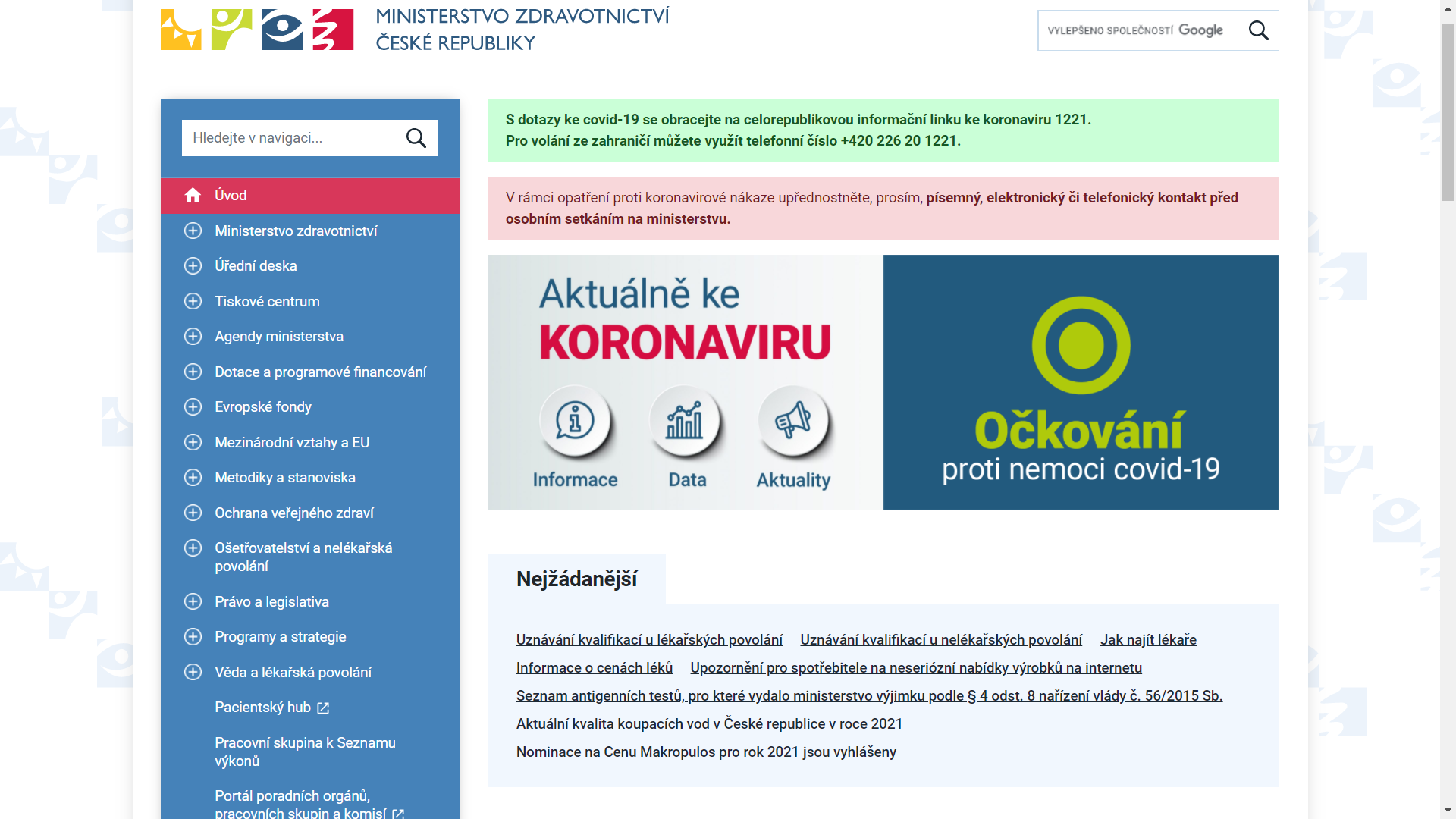1456x819 pixels.
Task: Open the Informace coronavirus icon
Action: 575,421
